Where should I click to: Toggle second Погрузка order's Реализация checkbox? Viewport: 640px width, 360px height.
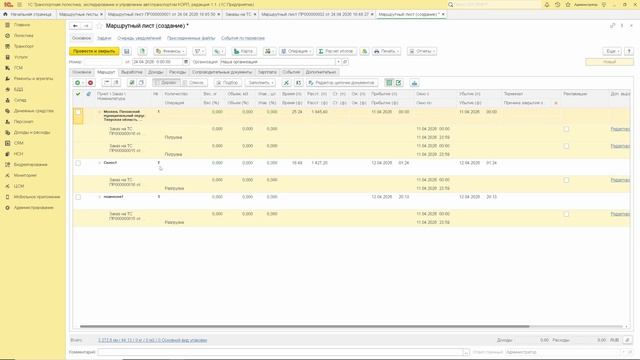point(566,146)
